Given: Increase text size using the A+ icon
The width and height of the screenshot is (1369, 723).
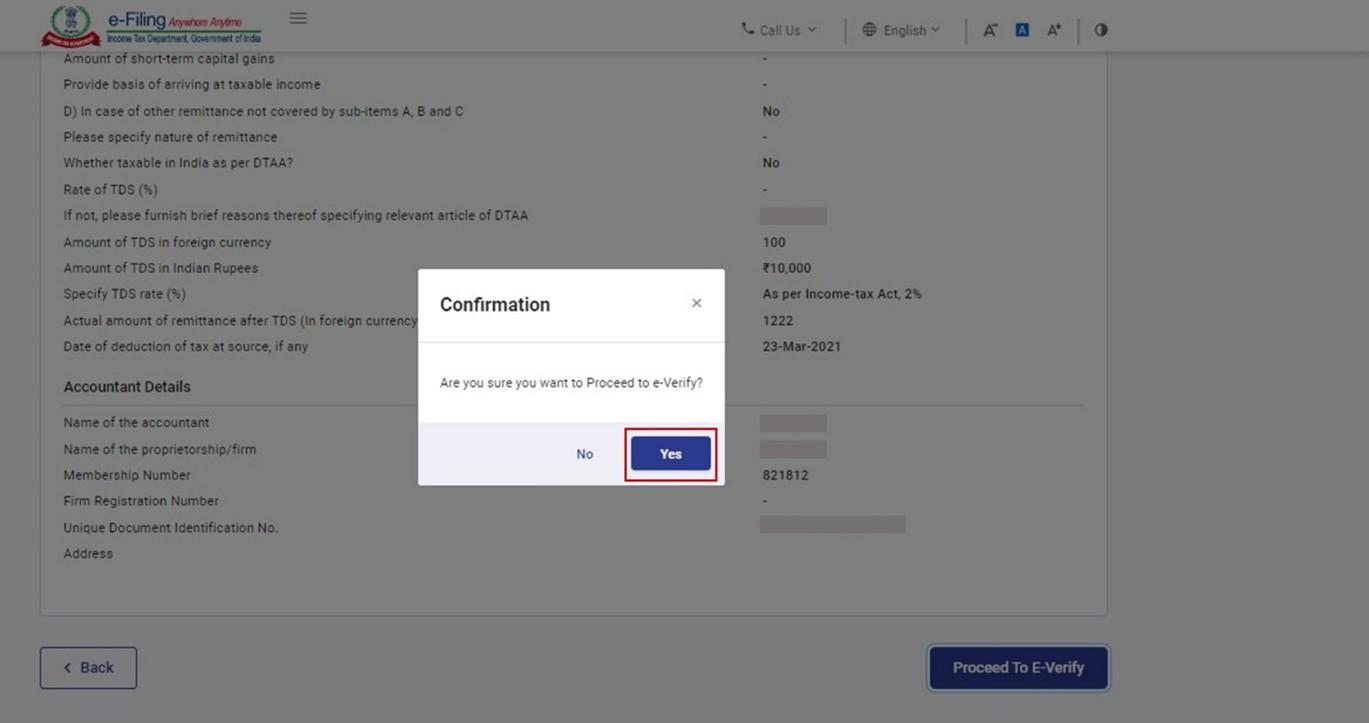Looking at the screenshot, I should (x=1053, y=30).
